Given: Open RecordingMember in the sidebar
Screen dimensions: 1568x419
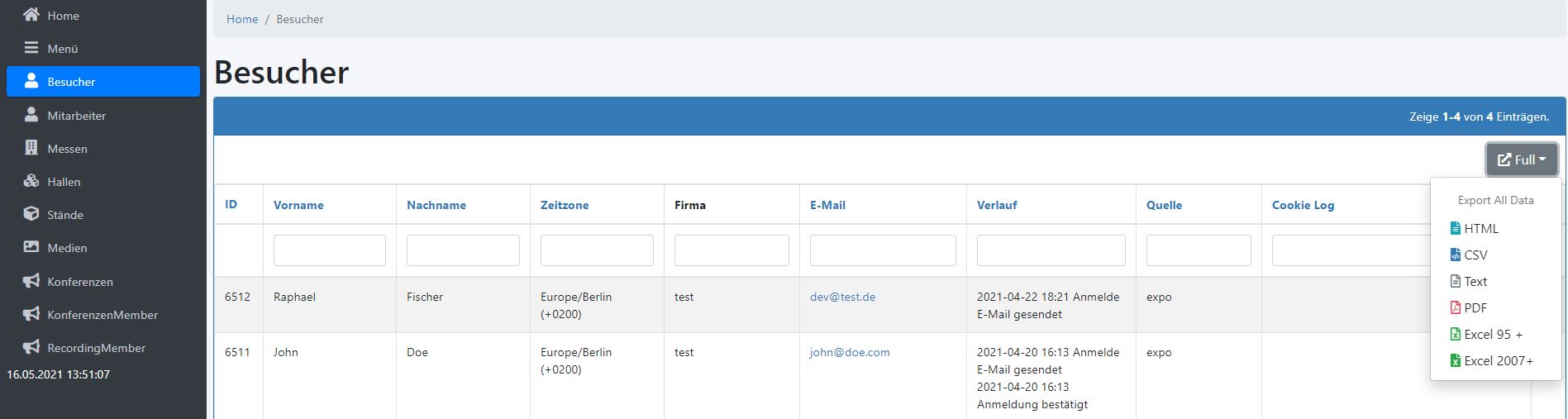Looking at the screenshot, I should coord(96,348).
